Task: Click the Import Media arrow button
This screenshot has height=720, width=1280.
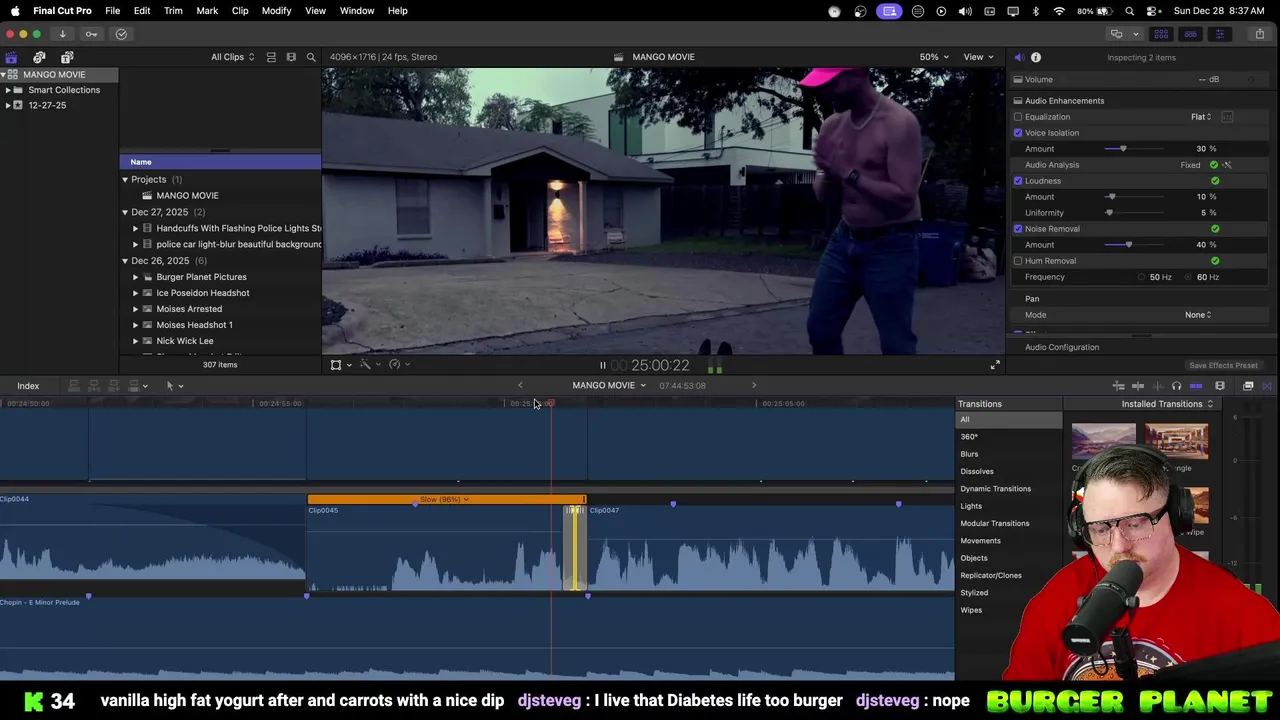Action: [x=62, y=34]
